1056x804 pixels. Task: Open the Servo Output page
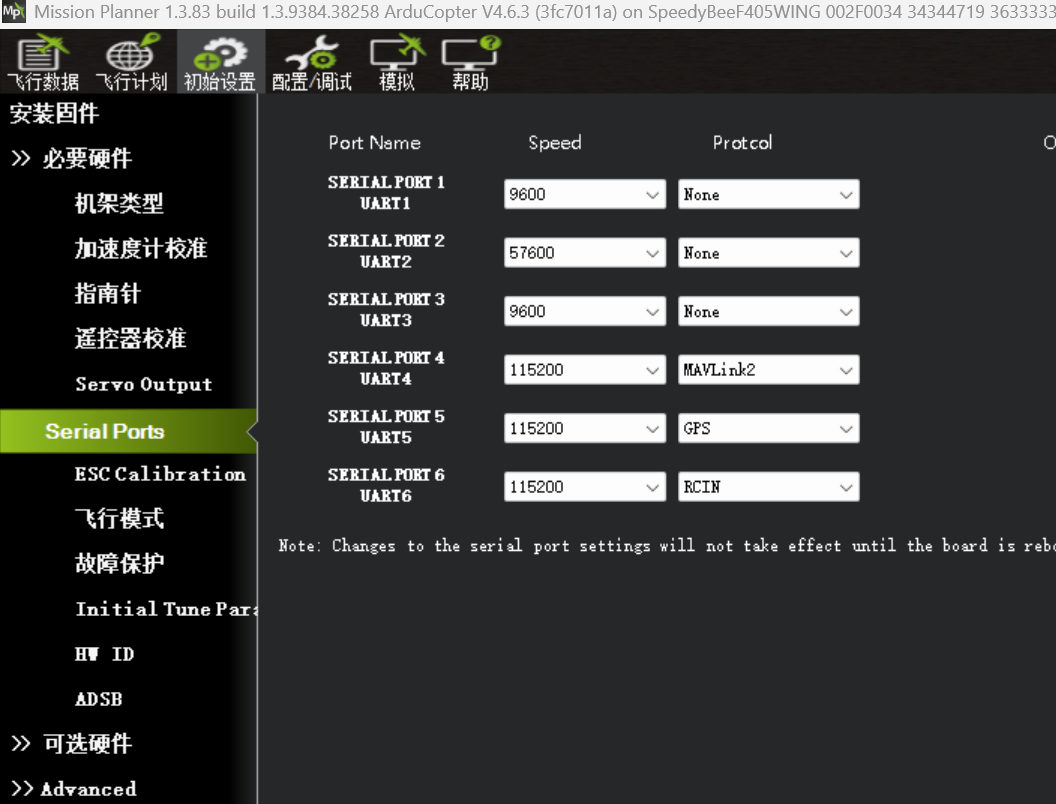143,384
